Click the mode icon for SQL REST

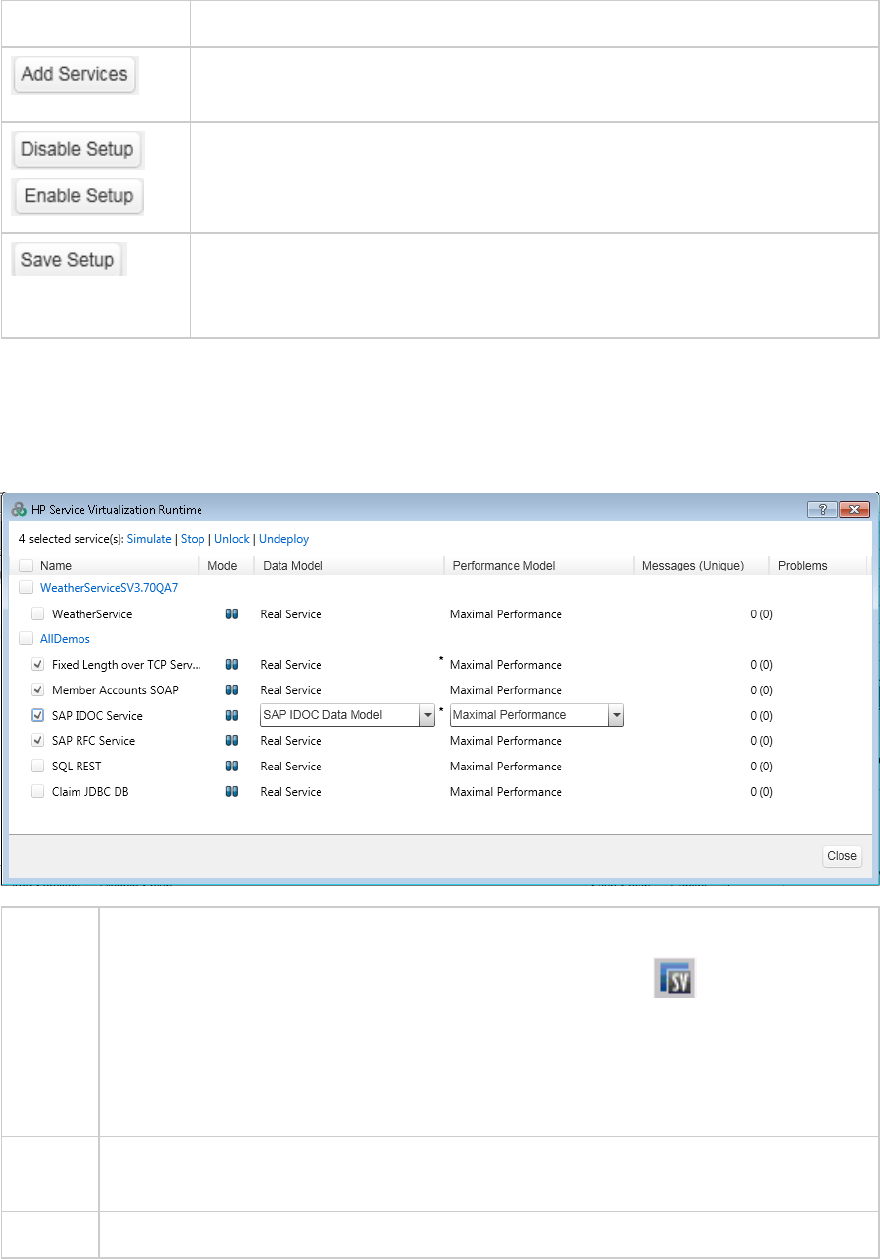coord(231,766)
